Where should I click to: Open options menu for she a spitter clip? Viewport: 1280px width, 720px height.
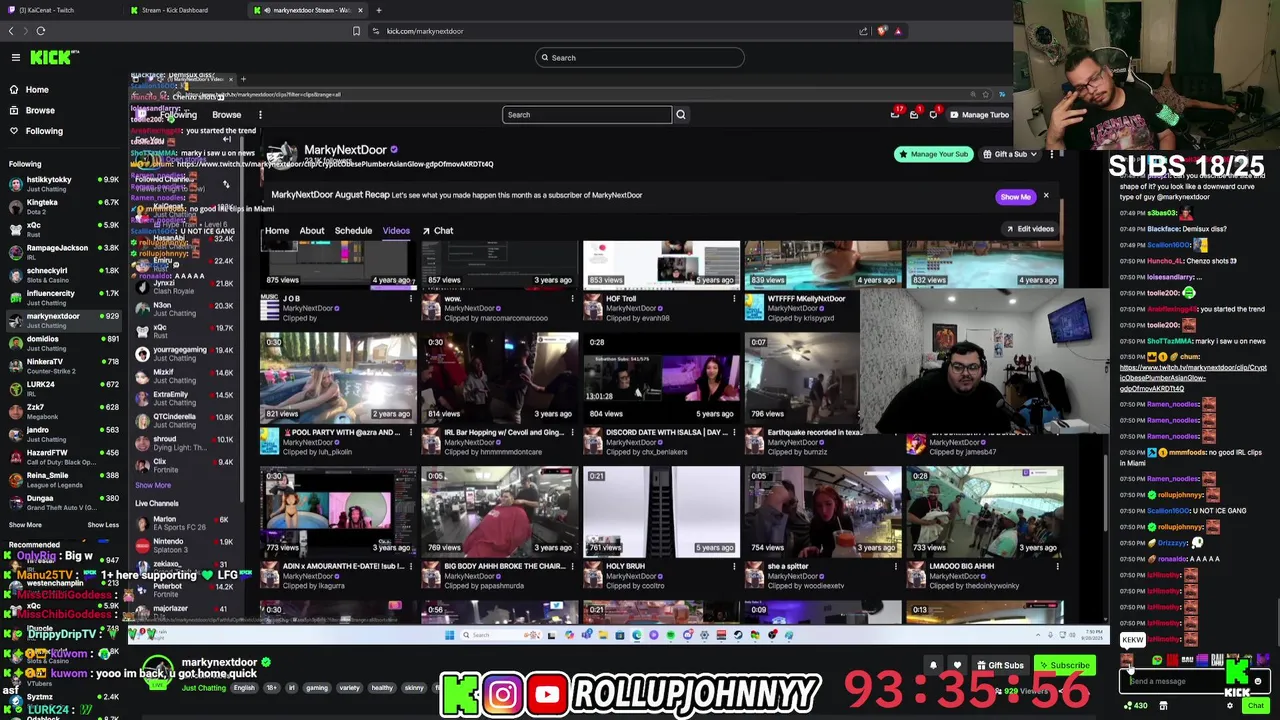[896, 567]
